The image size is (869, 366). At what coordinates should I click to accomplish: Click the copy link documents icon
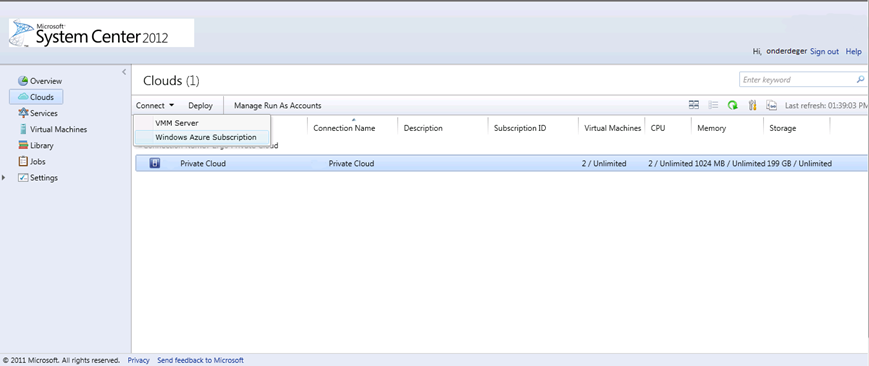[x=771, y=105]
